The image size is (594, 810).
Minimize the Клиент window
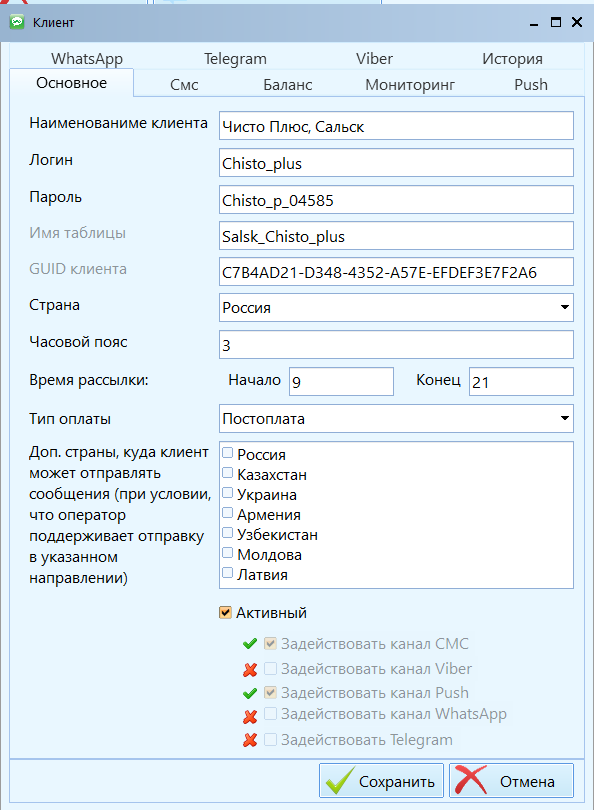pyautogui.click(x=534, y=23)
